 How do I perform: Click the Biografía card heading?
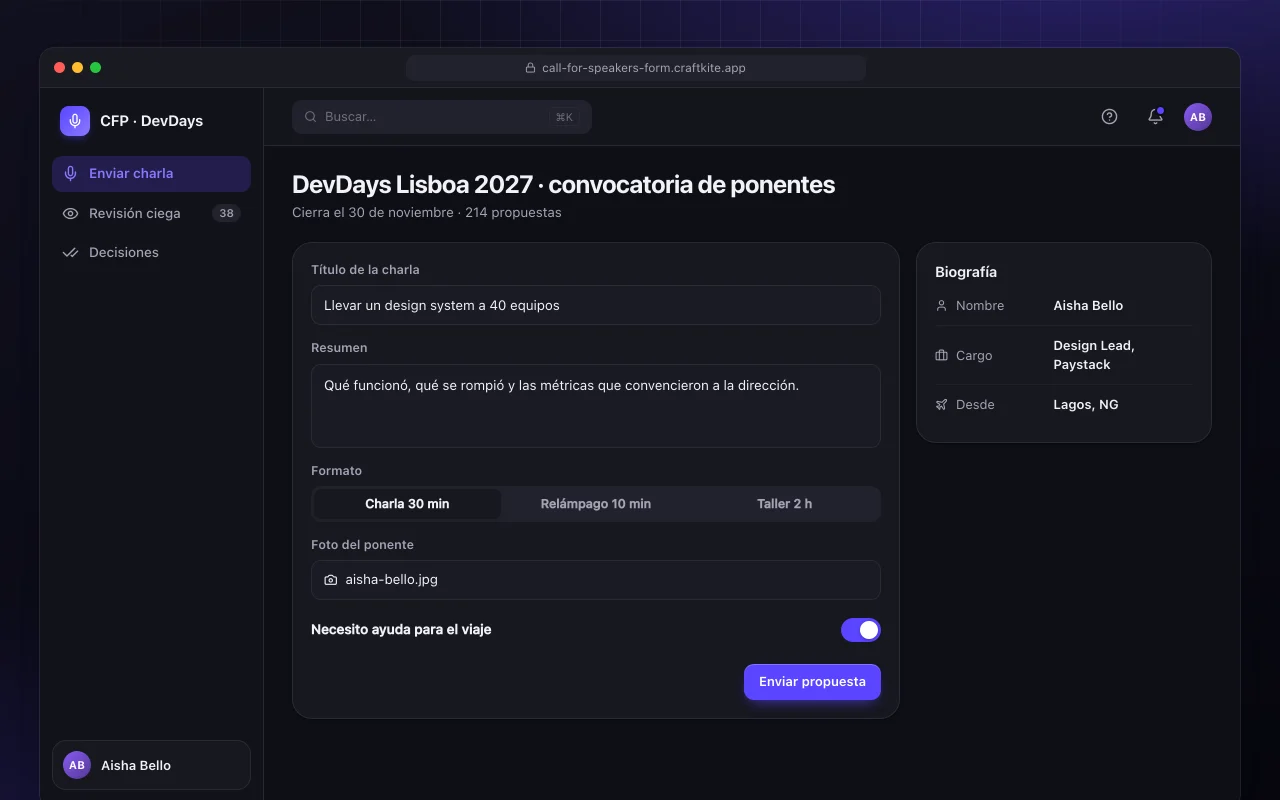966,272
